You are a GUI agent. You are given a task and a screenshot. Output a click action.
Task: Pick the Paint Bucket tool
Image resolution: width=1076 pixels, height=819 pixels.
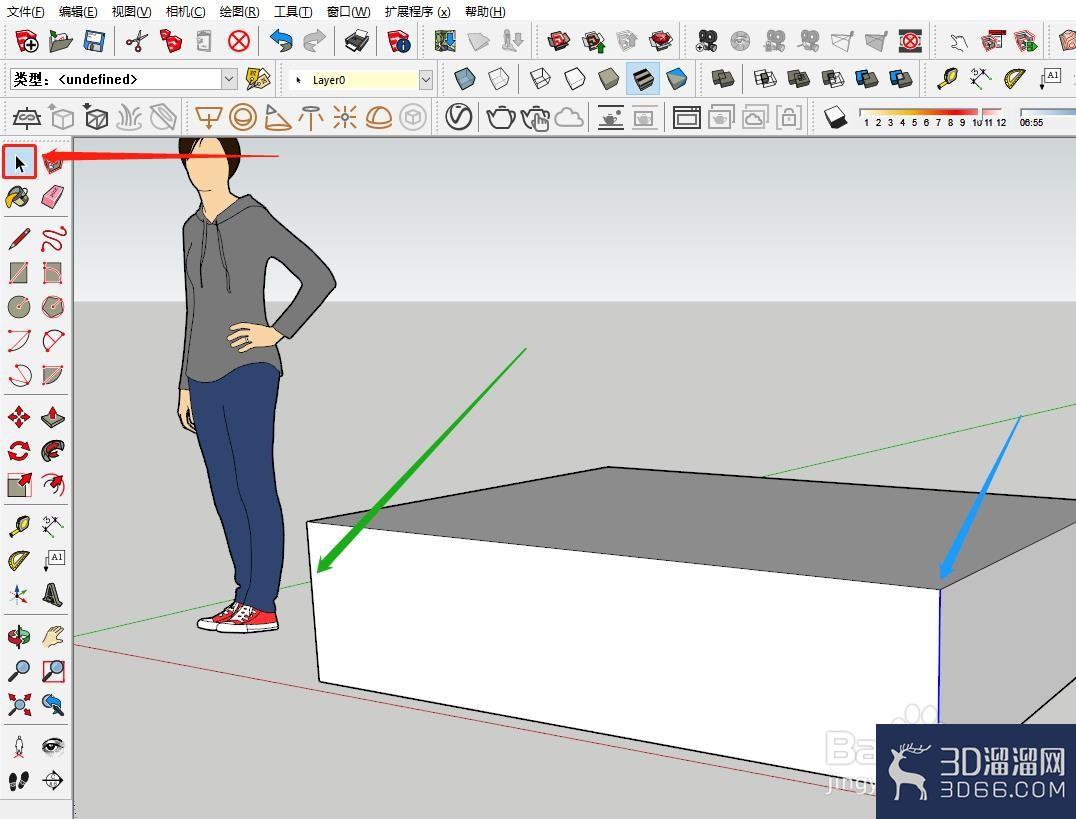tap(19, 198)
